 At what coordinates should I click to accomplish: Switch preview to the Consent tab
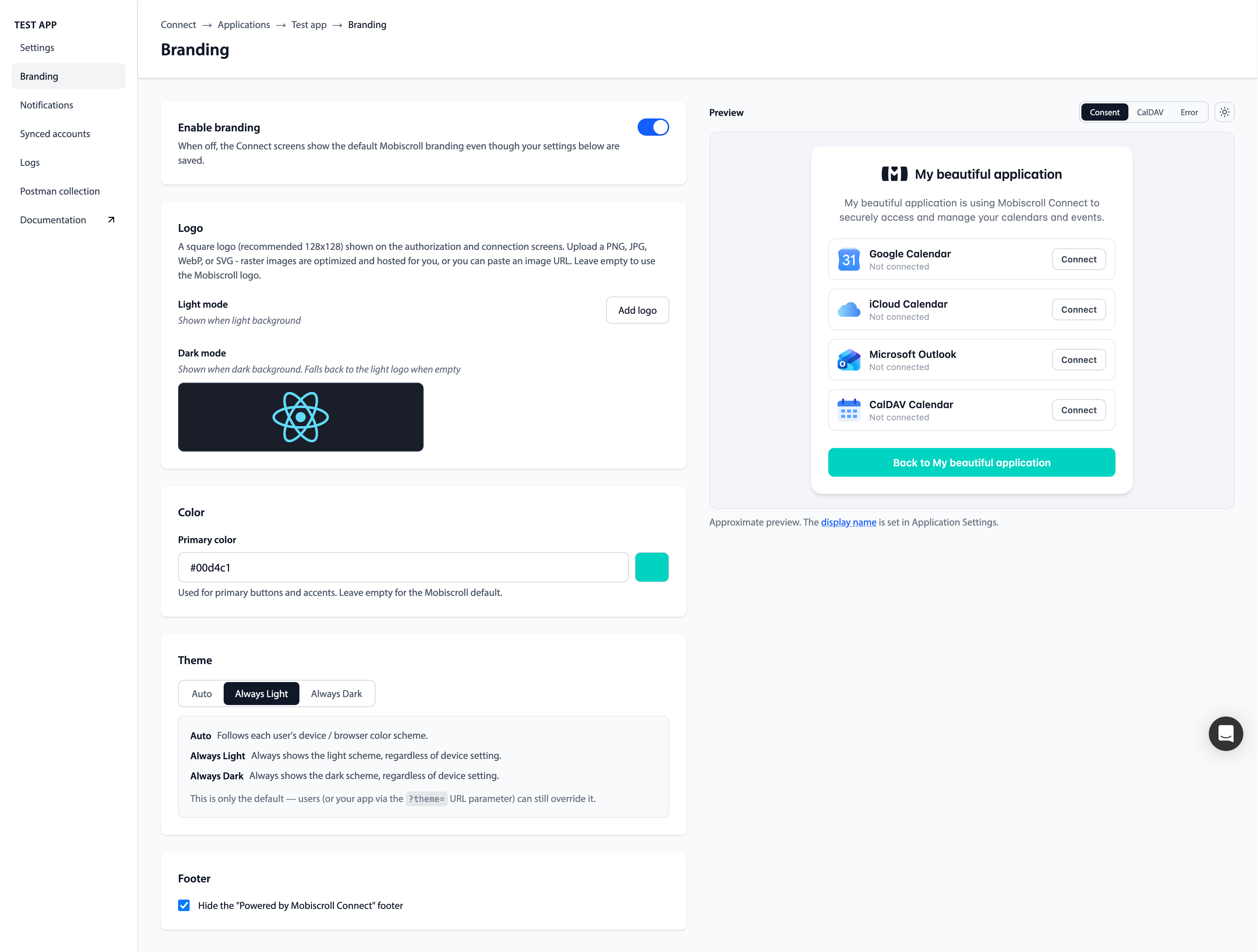(1104, 112)
